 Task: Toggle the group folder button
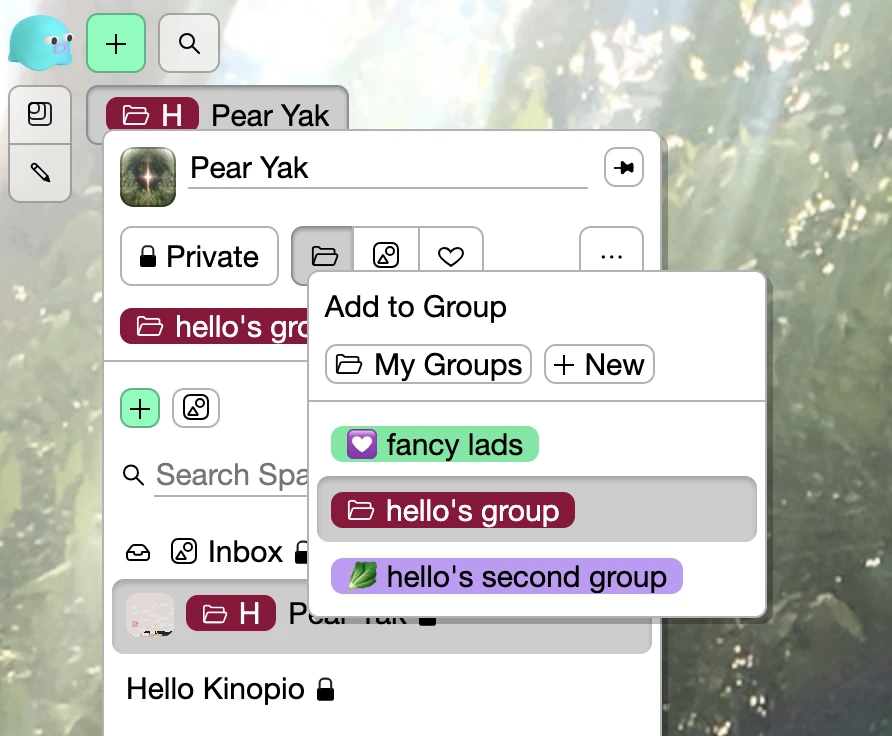pos(322,257)
